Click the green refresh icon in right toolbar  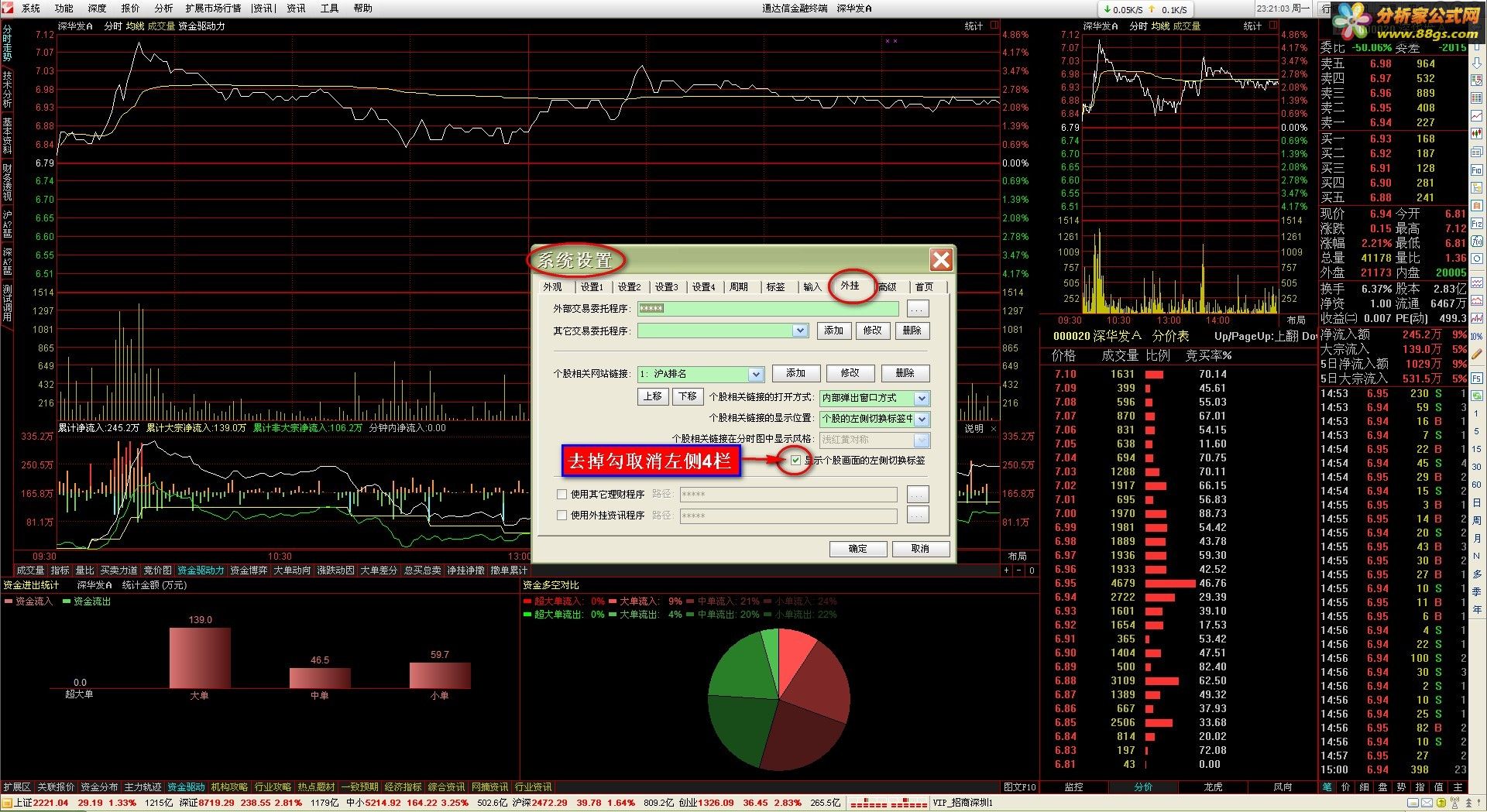(1477, 396)
